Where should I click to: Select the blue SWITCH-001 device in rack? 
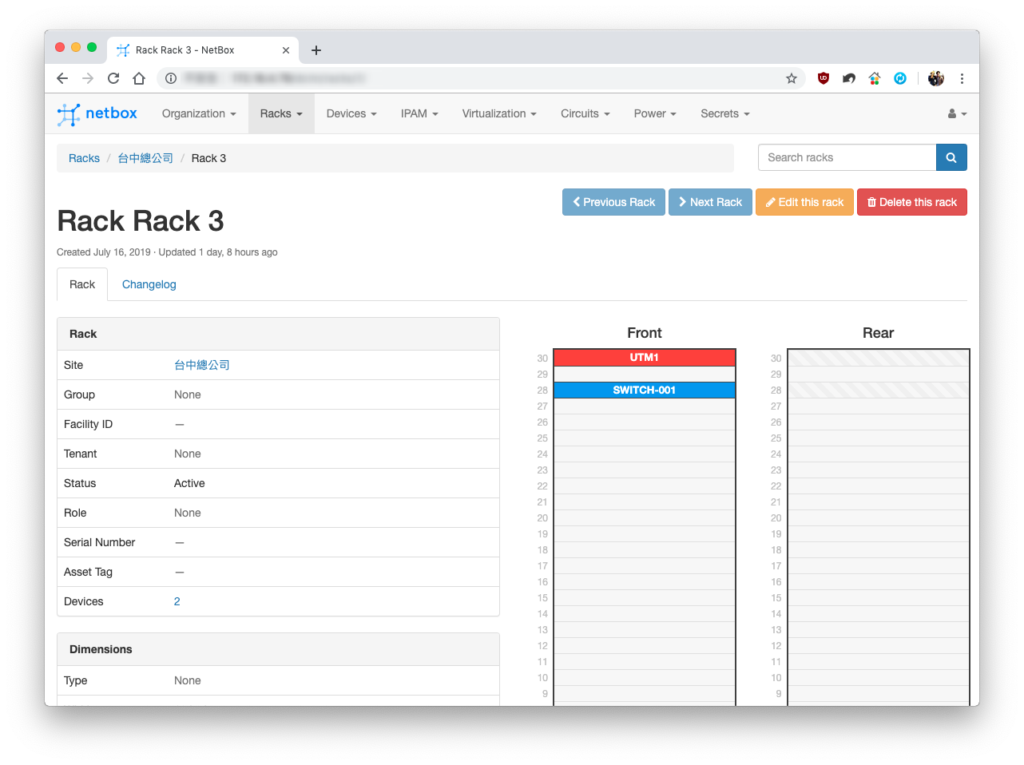point(645,390)
